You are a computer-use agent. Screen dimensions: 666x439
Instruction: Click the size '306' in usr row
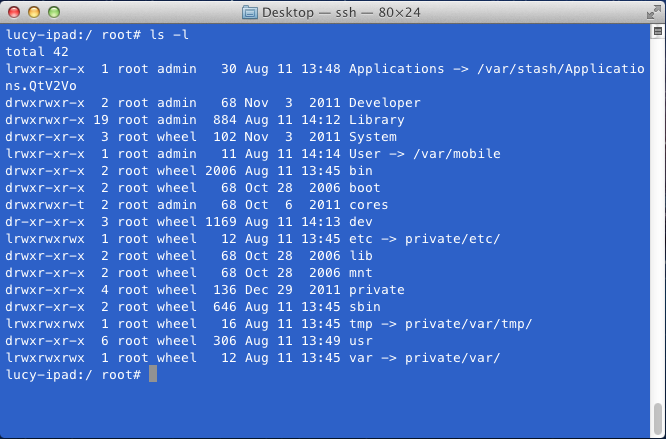coord(225,341)
